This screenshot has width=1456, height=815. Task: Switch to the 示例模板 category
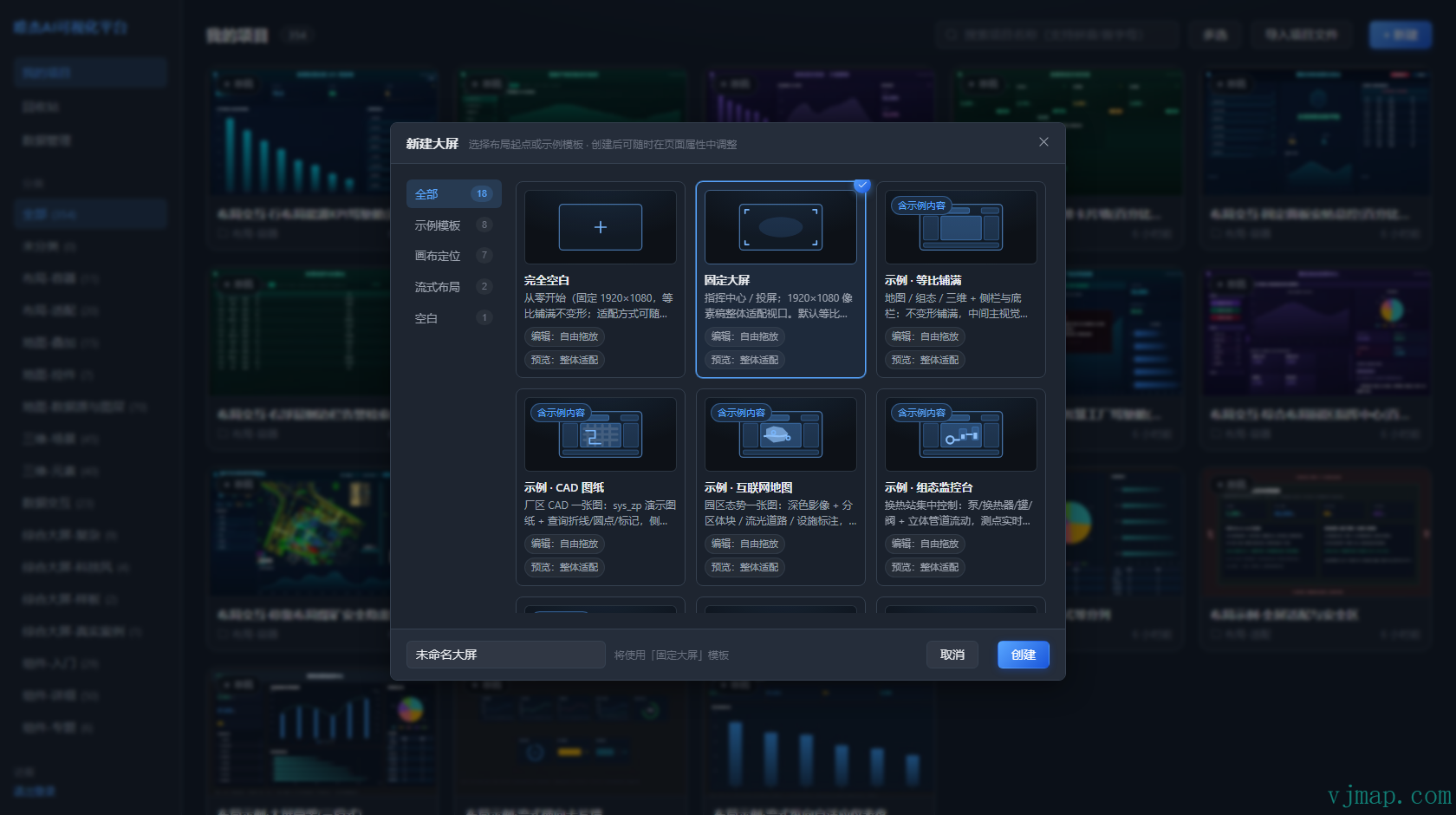(453, 225)
